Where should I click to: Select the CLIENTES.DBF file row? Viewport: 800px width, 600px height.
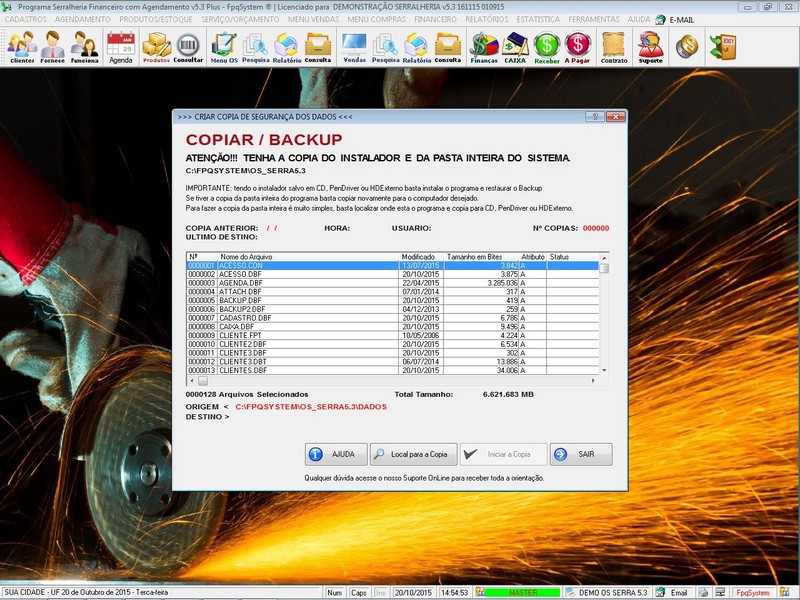coord(392,370)
